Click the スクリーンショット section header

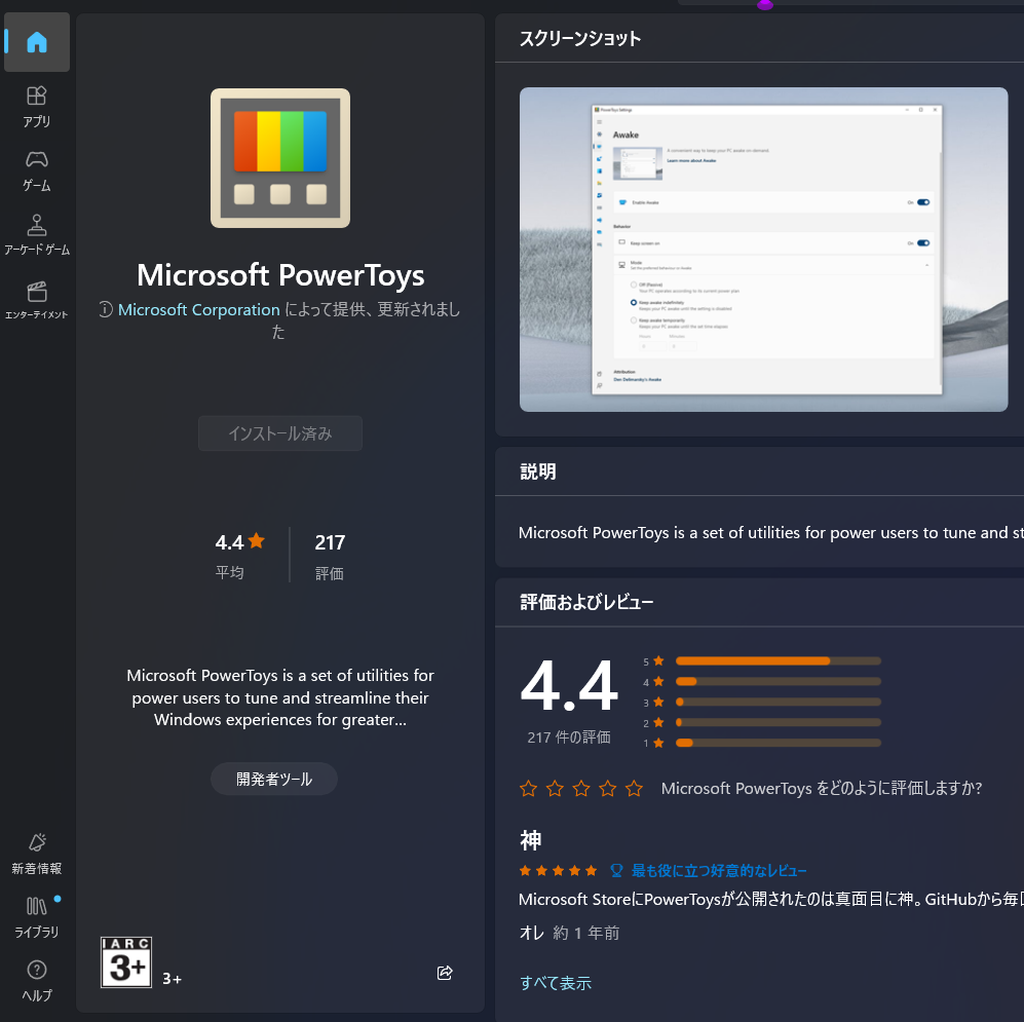click(x=580, y=39)
